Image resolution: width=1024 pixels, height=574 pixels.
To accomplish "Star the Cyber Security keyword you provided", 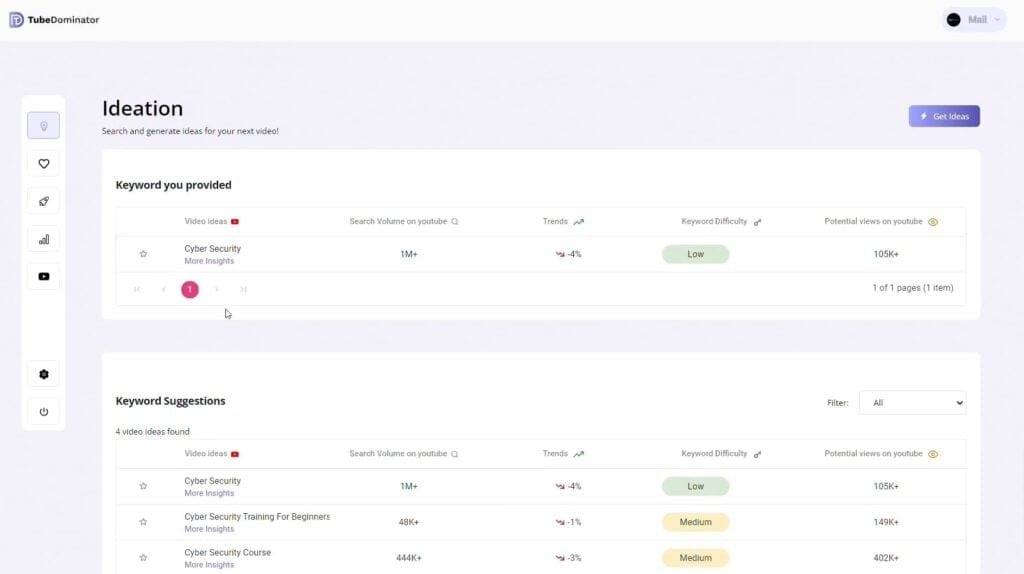I will coord(143,254).
